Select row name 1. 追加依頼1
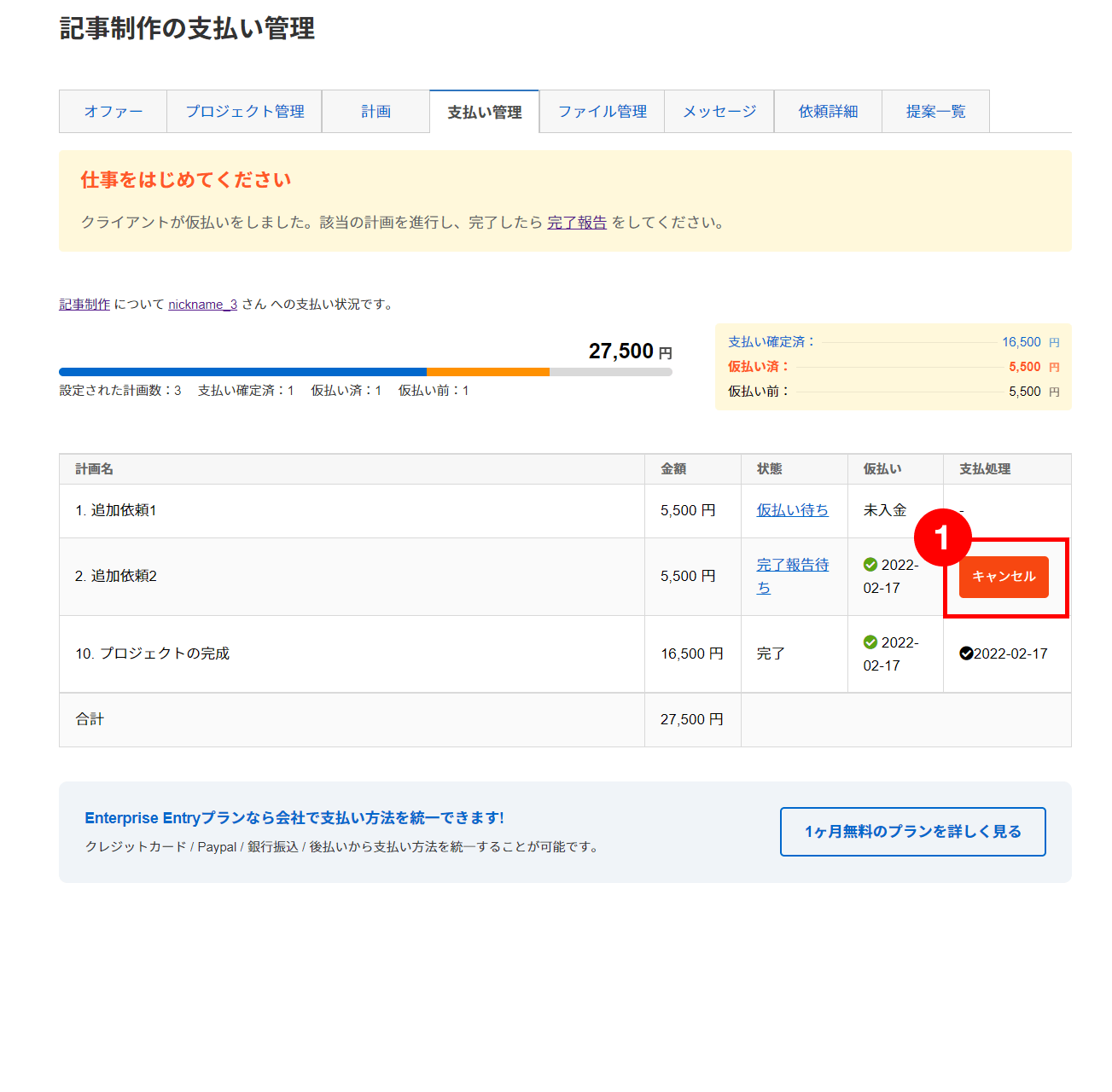1112x1092 pixels. point(116,510)
